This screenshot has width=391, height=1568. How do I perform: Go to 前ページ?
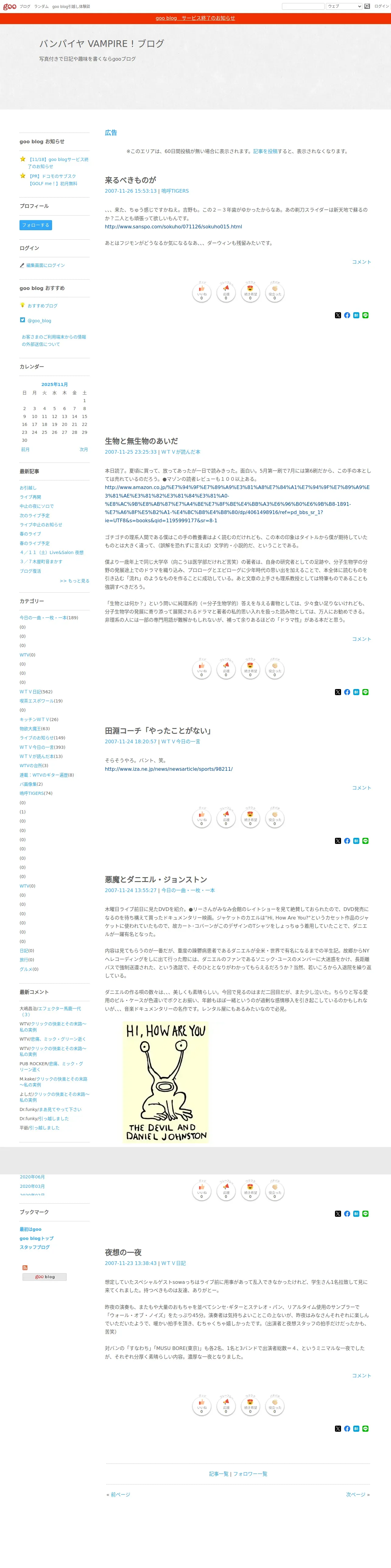[x=120, y=1495]
